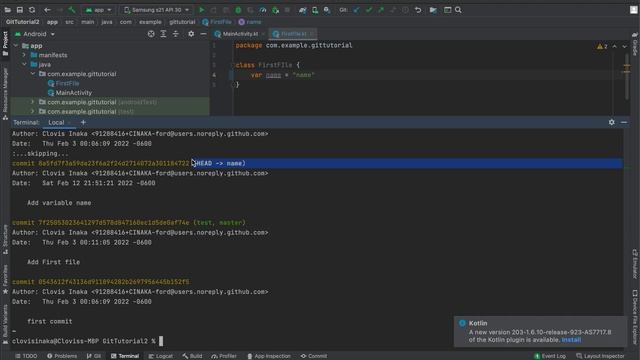Screen dimensions: 640x360
Task: Click Collapse All in Project panel
Action: tap(176, 34)
